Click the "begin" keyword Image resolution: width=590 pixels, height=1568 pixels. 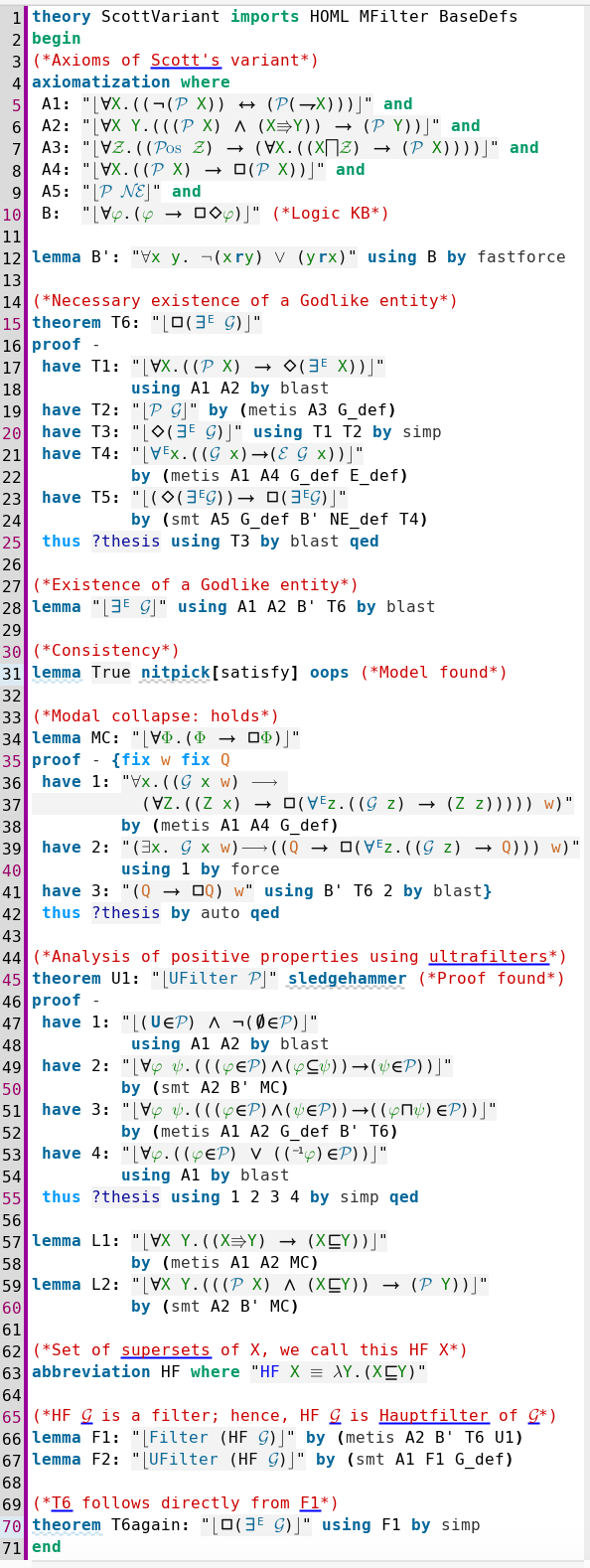57,39
